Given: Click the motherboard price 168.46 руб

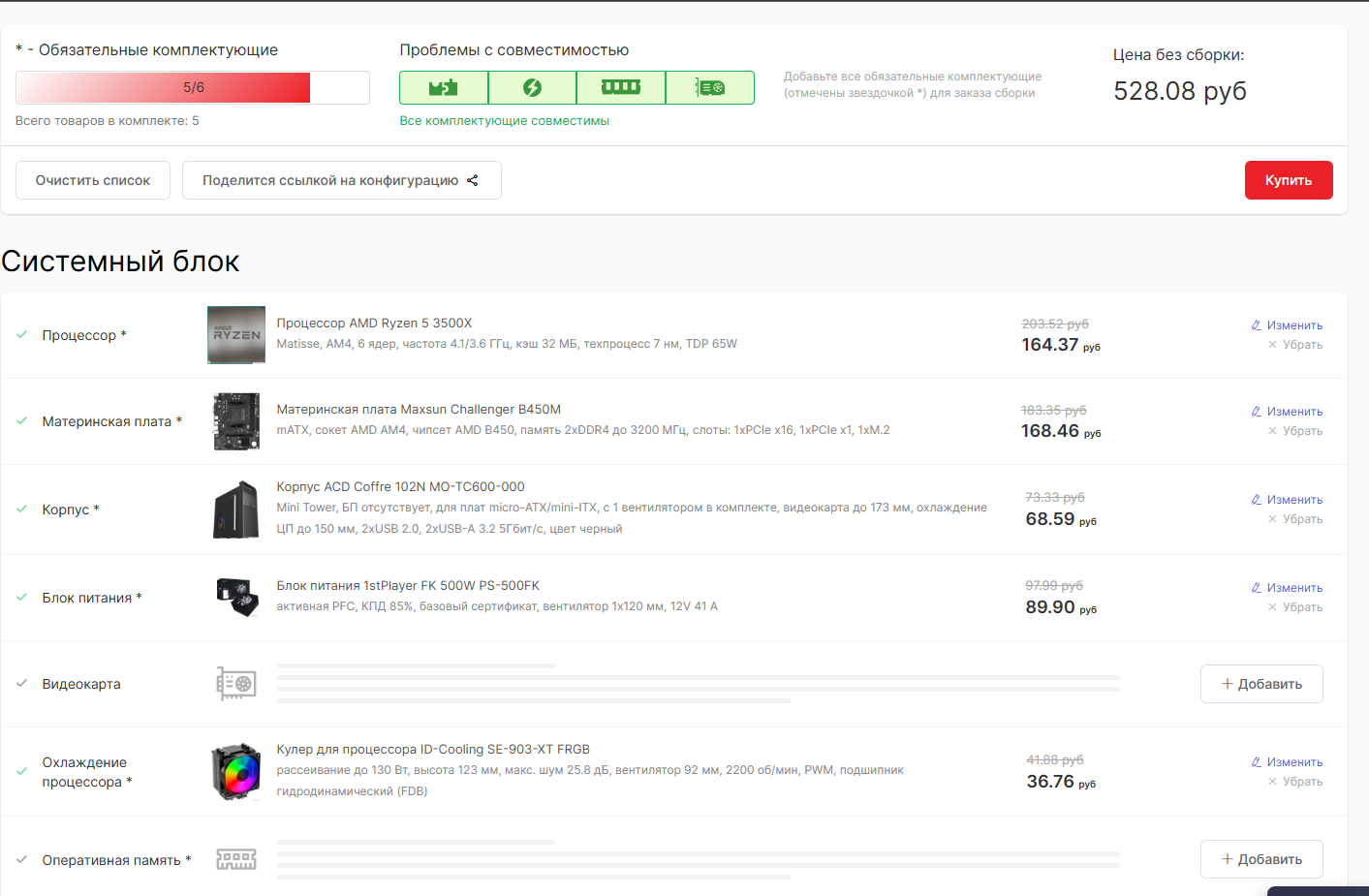Looking at the screenshot, I should (1061, 431).
